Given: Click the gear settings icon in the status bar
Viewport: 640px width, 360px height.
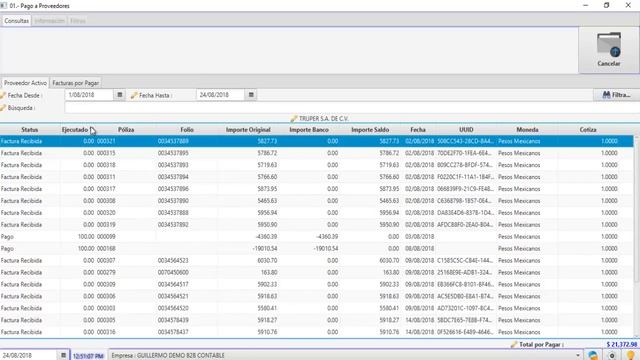Looking at the screenshot, I should click(612, 356).
